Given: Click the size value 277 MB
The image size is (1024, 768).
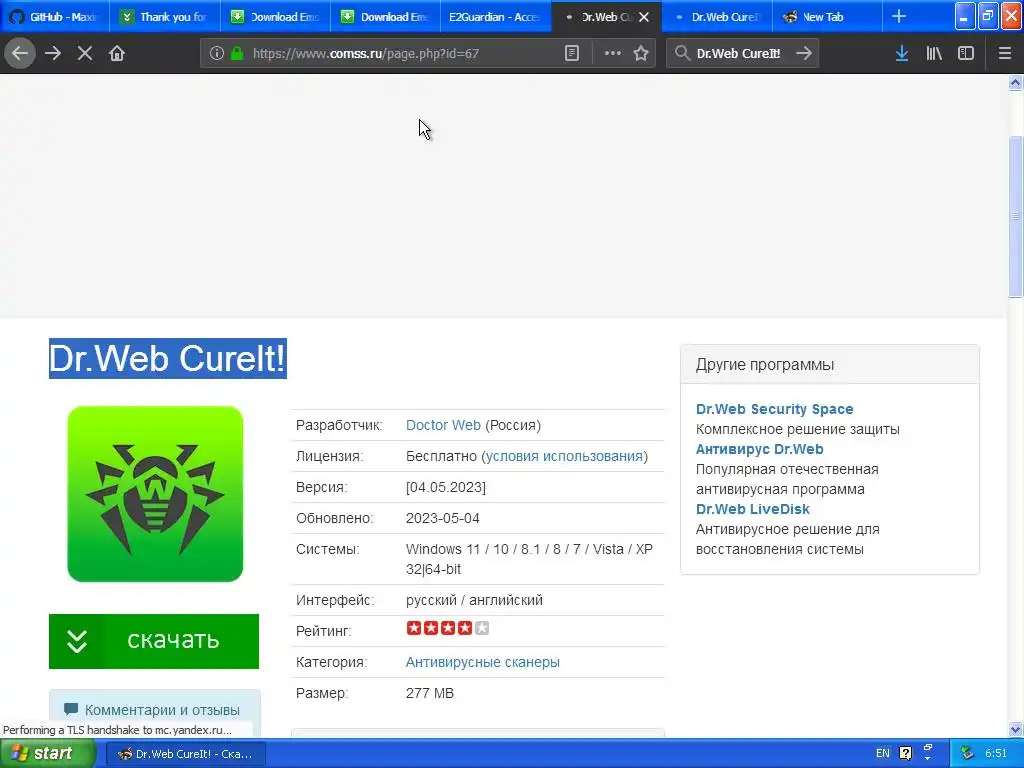Looking at the screenshot, I should [x=429, y=693].
